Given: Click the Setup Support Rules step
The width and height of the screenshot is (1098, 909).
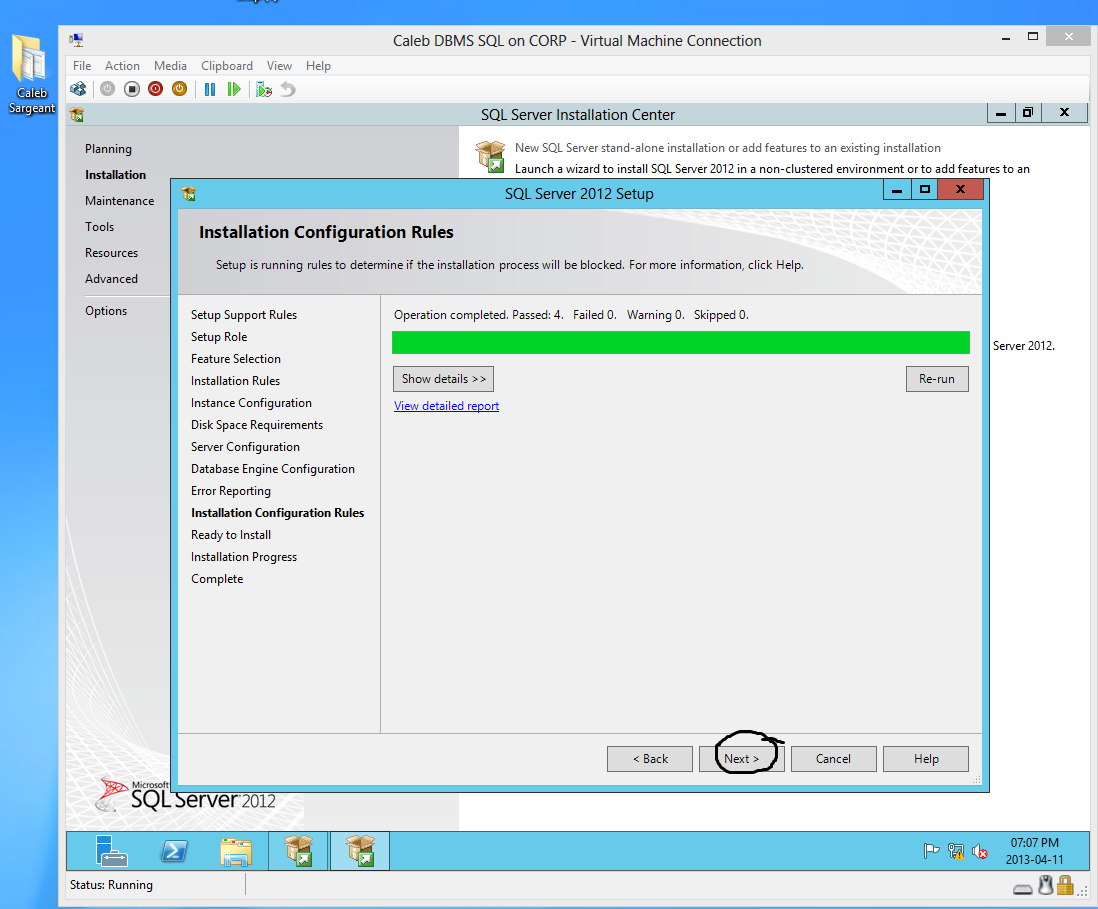Looking at the screenshot, I should coord(244,315).
